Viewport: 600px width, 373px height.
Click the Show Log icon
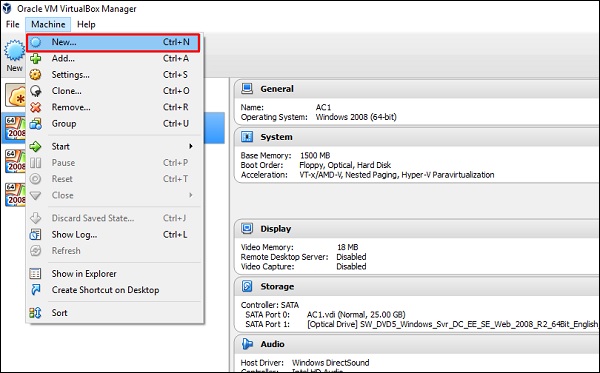pyautogui.click(x=36, y=235)
